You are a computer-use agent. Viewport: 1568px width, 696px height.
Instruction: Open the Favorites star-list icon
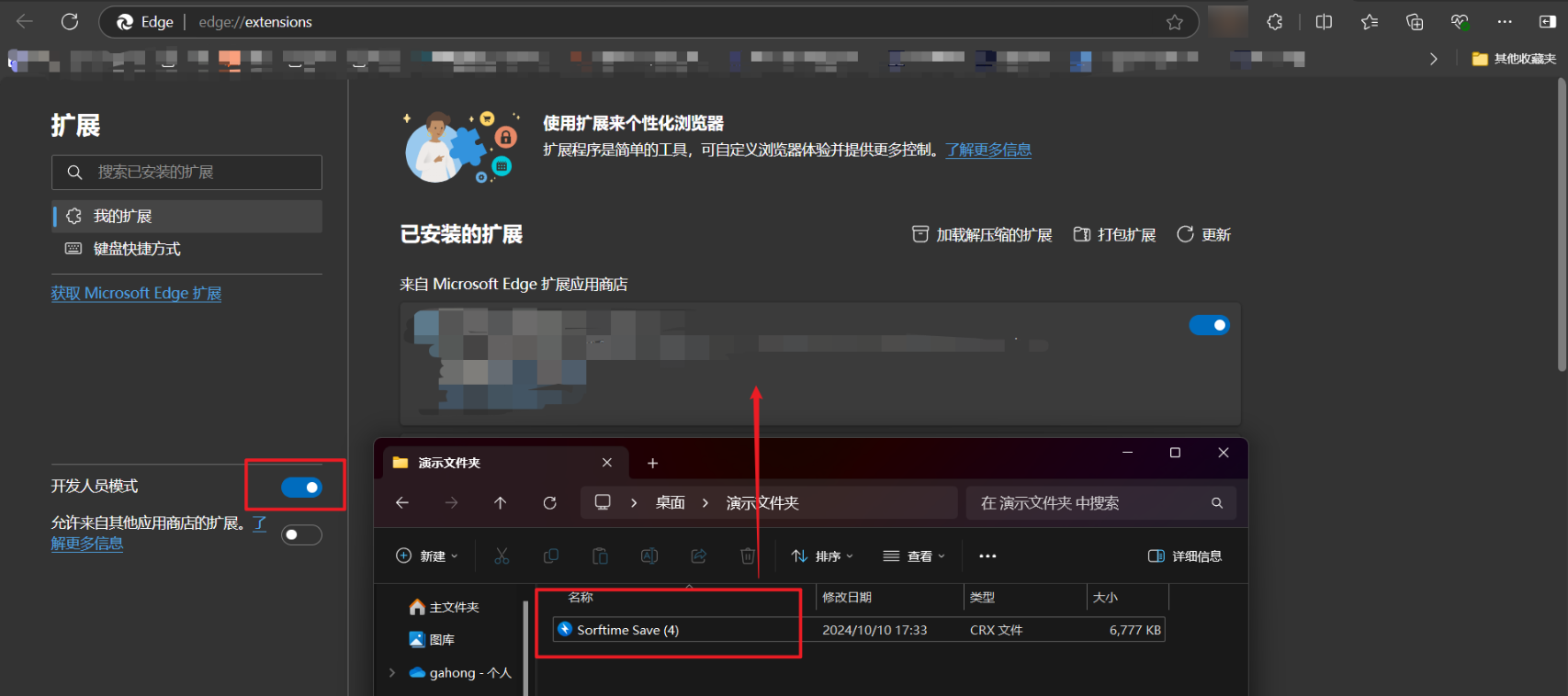pos(1370,22)
